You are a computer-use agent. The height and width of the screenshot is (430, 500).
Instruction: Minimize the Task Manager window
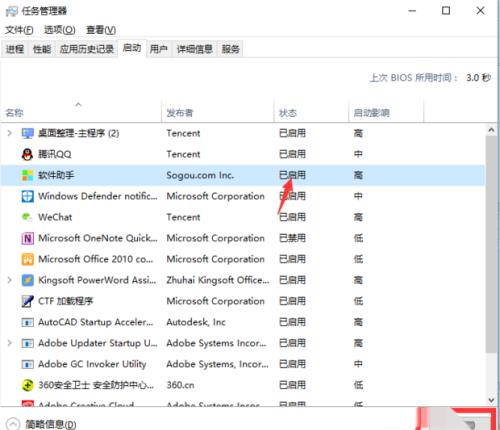point(412,11)
